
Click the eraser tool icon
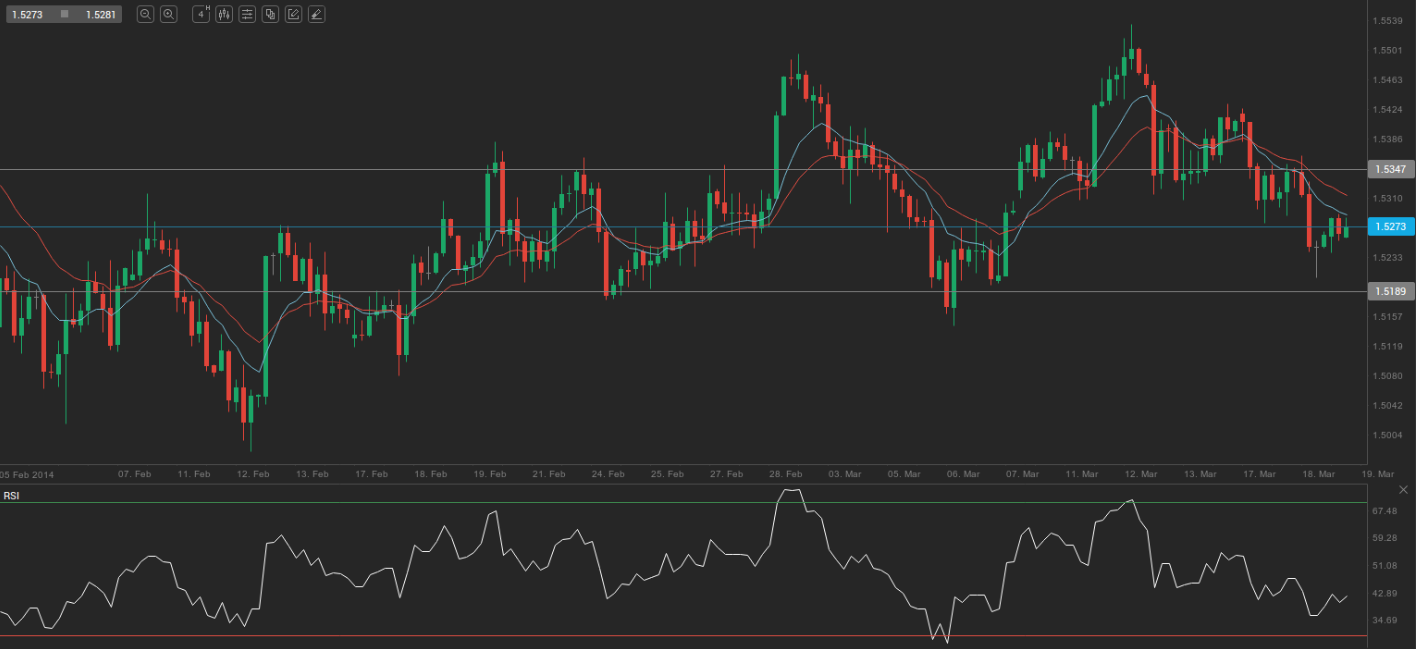click(x=316, y=14)
